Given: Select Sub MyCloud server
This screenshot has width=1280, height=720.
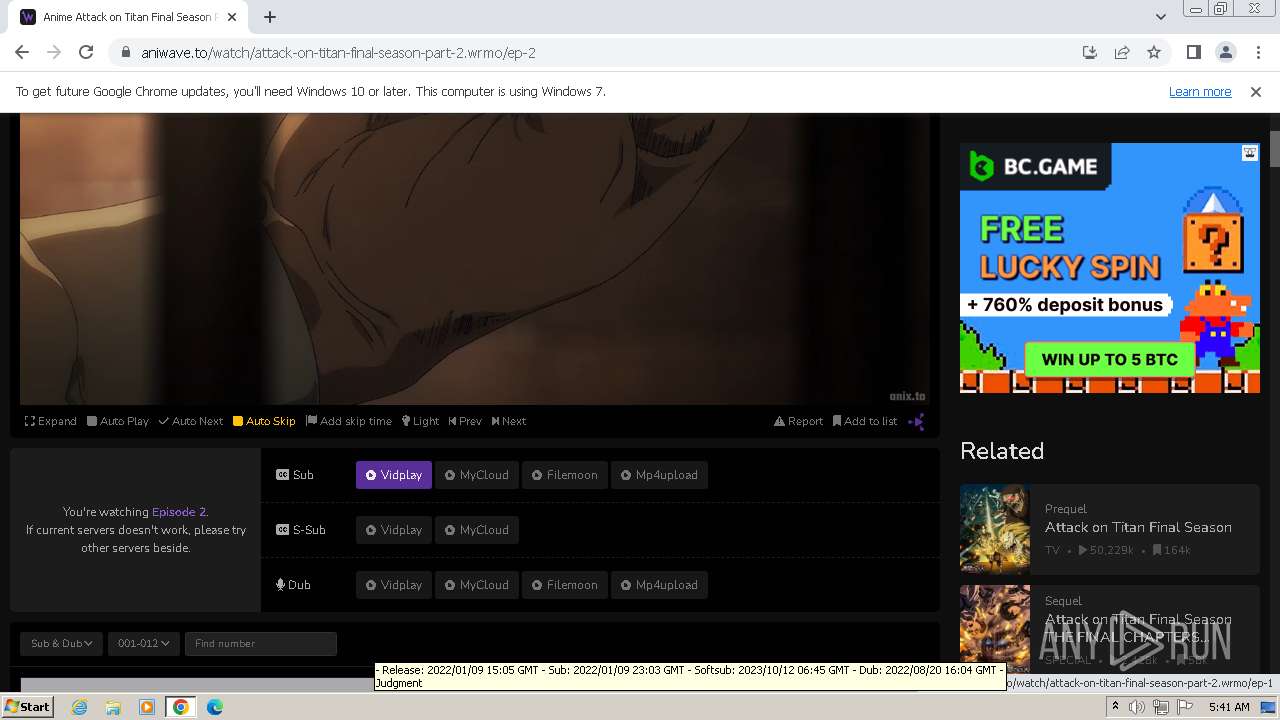Looking at the screenshot, I should (x=477, y=475).
